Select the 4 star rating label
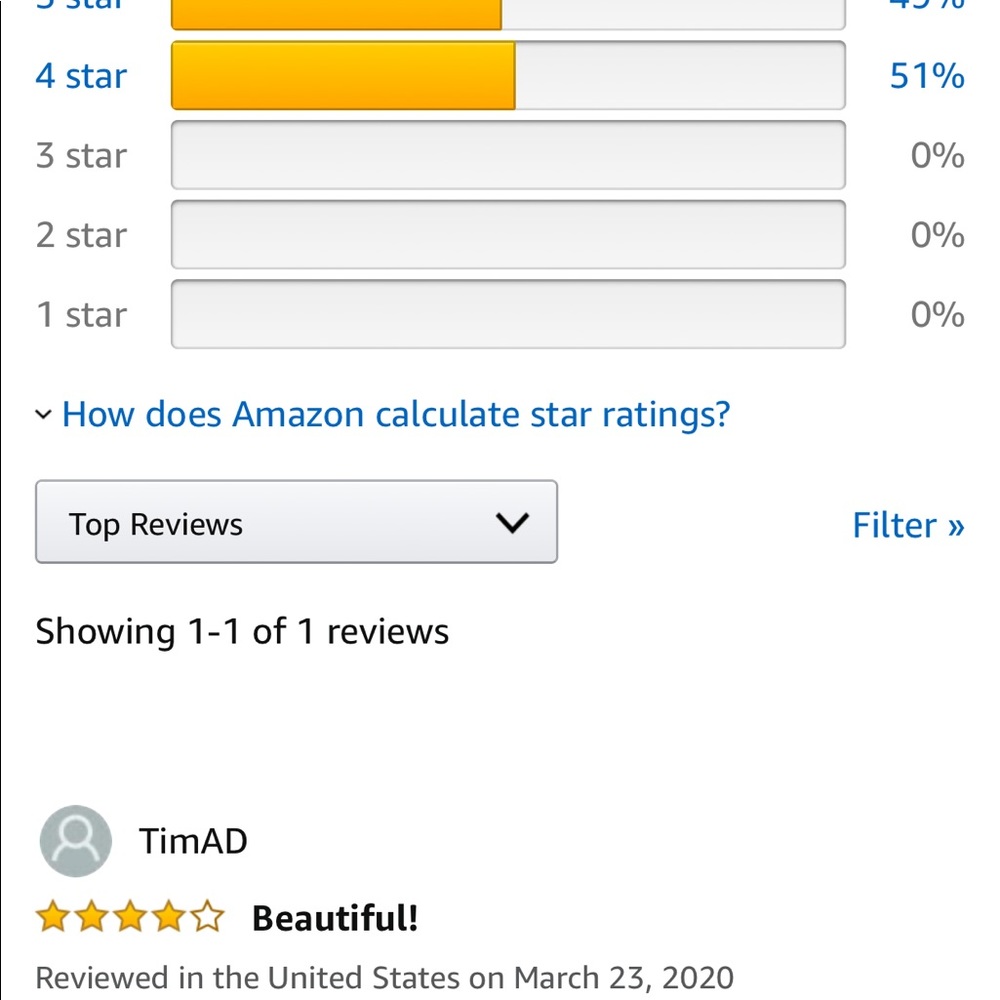The width and height of the screenshot is (1000, 1000). pyautogui.click(x=81, y=76)
